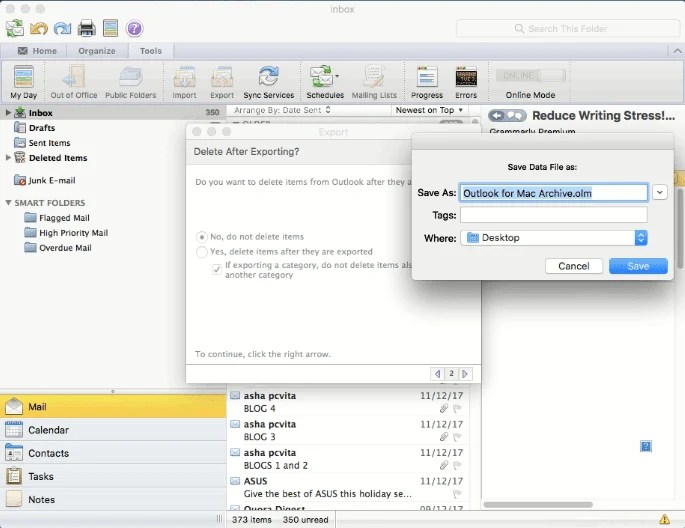The height and width of the screenshot is (528, 685).
Task: Open the Mail view
Action: coord(113,407)
